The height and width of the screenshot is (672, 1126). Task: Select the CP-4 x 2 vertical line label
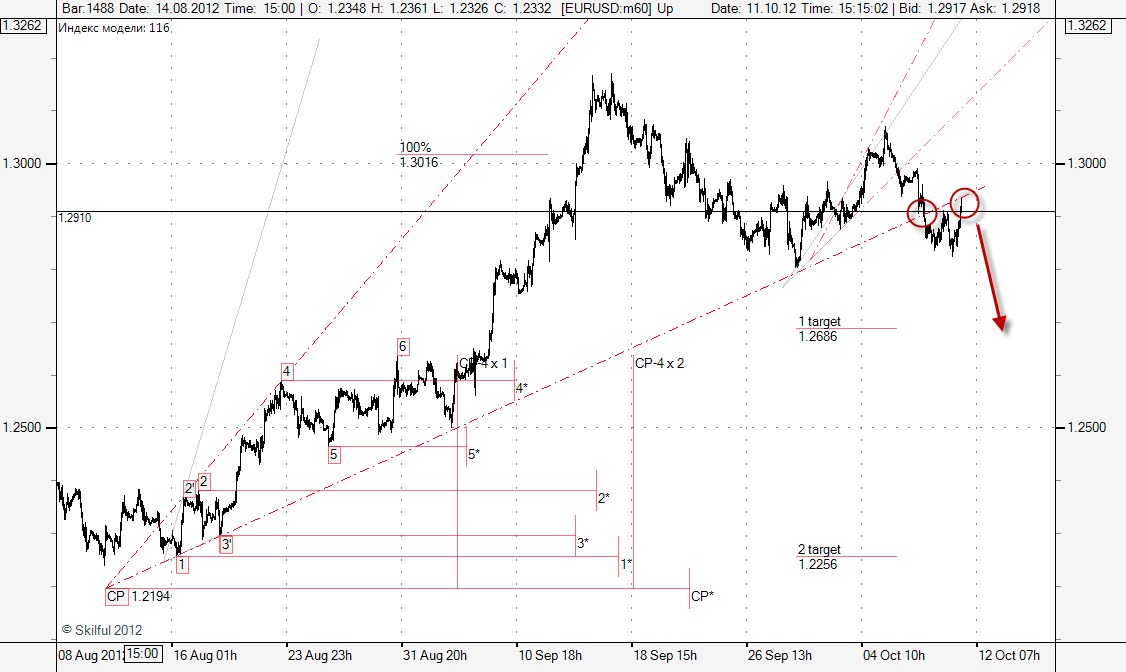coord(660,363)
